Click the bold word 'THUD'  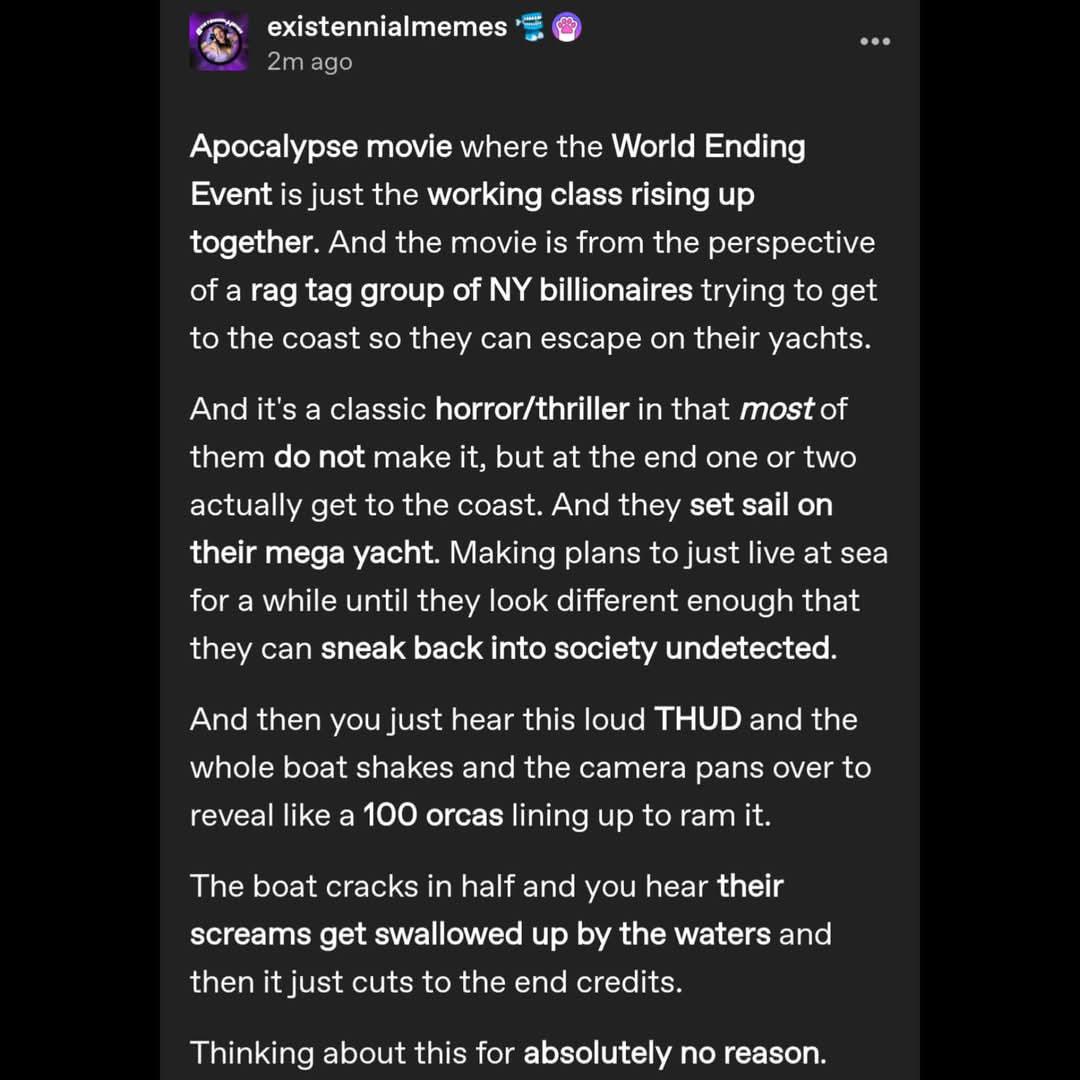(x=697, y=720)
